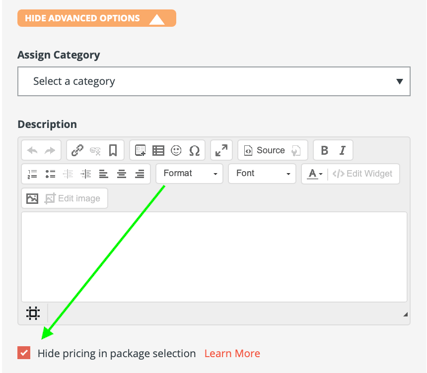
Task: Click inside the Description text area
Action: pyautogui.click(x=214, y=257)
